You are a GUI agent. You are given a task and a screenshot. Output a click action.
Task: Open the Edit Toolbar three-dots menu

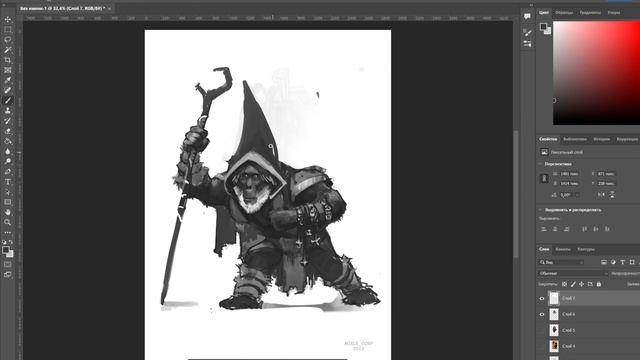[8, 233]
